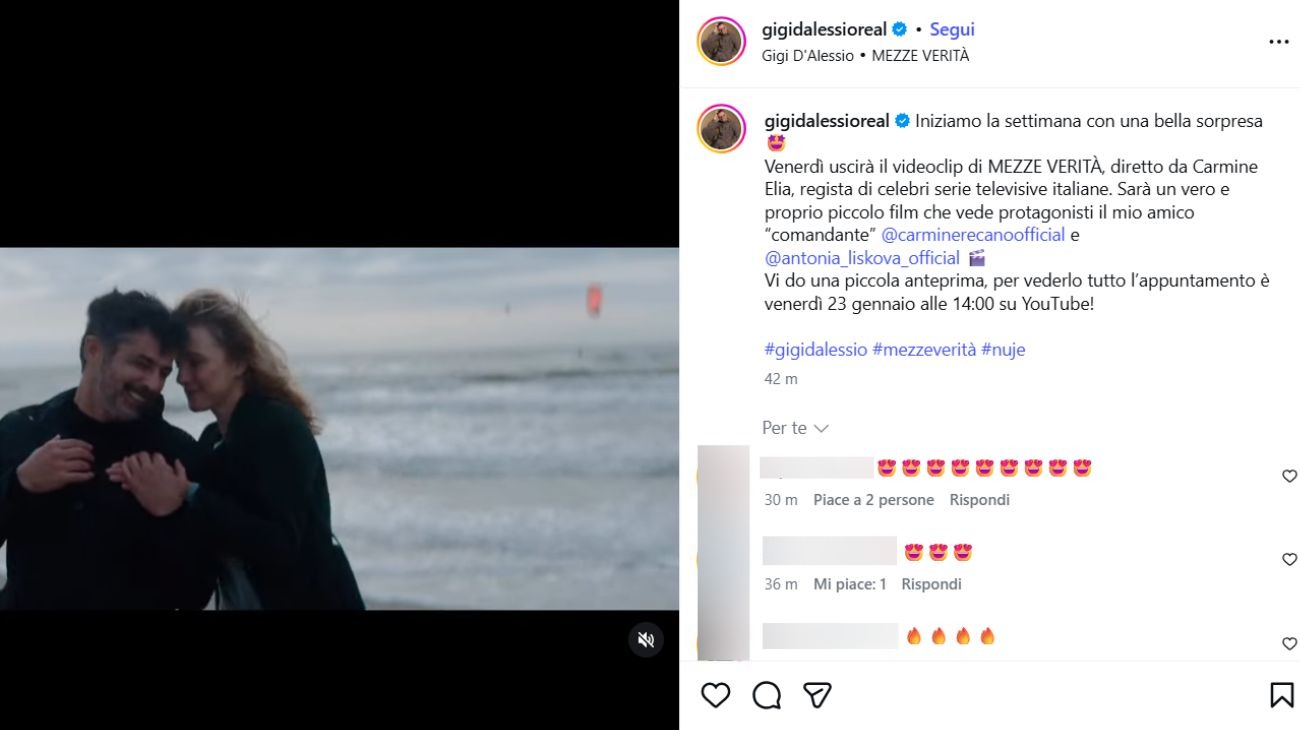
Task: Open the three-dots more options menu
Action: [1278, 42]
